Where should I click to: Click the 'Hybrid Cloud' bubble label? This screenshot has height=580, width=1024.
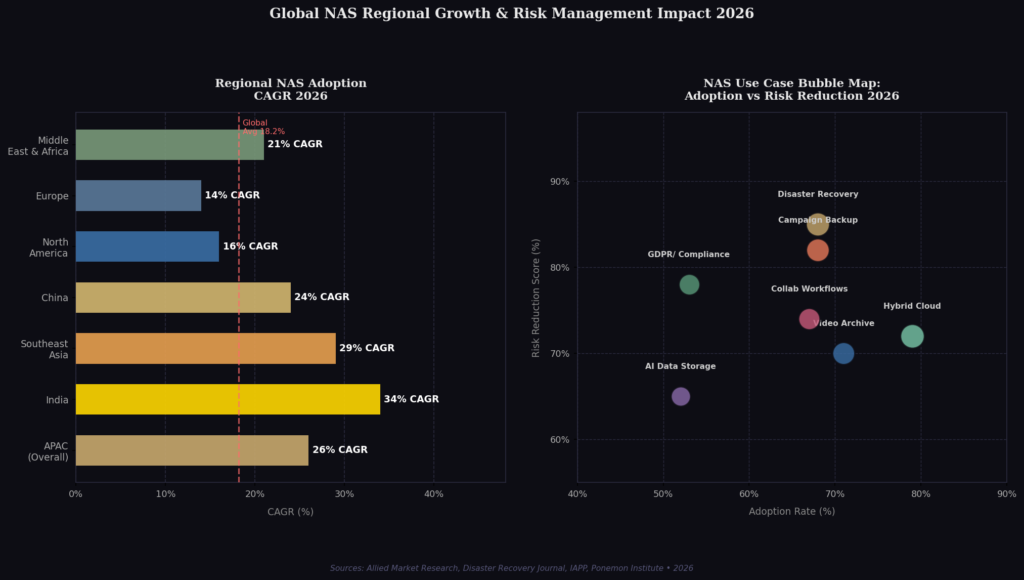point(912,306)
